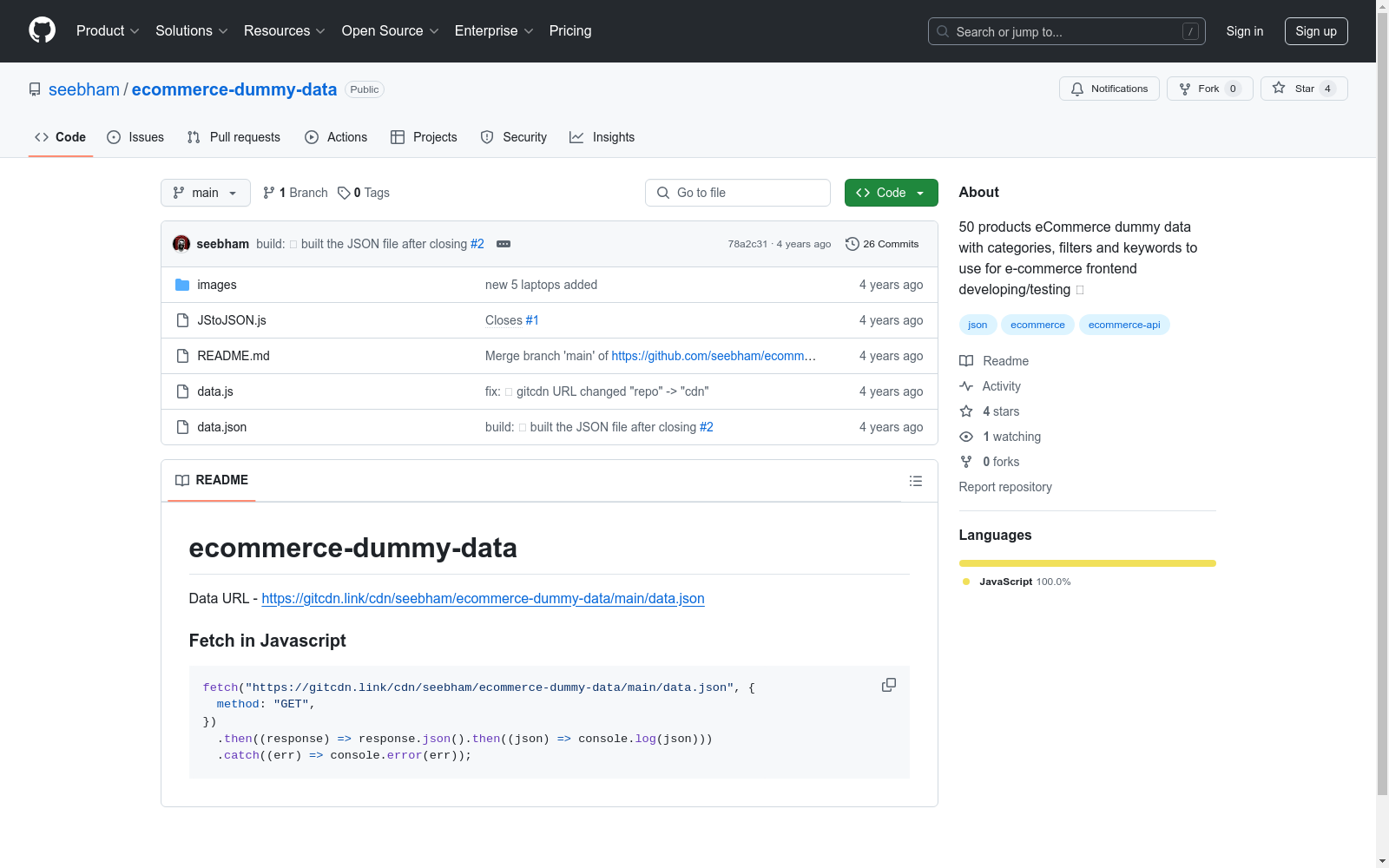Expand the Product menu

click(x=108, y=31)
